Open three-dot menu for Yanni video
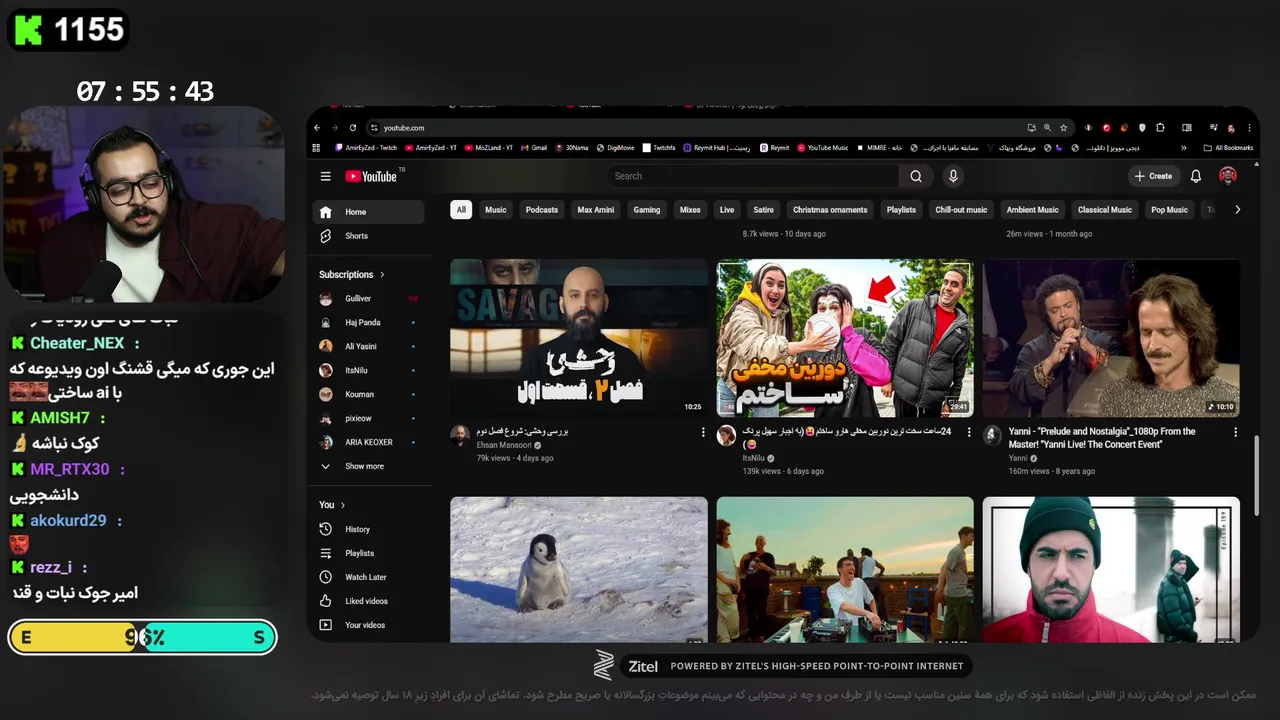 click(x=1235, y=433)
